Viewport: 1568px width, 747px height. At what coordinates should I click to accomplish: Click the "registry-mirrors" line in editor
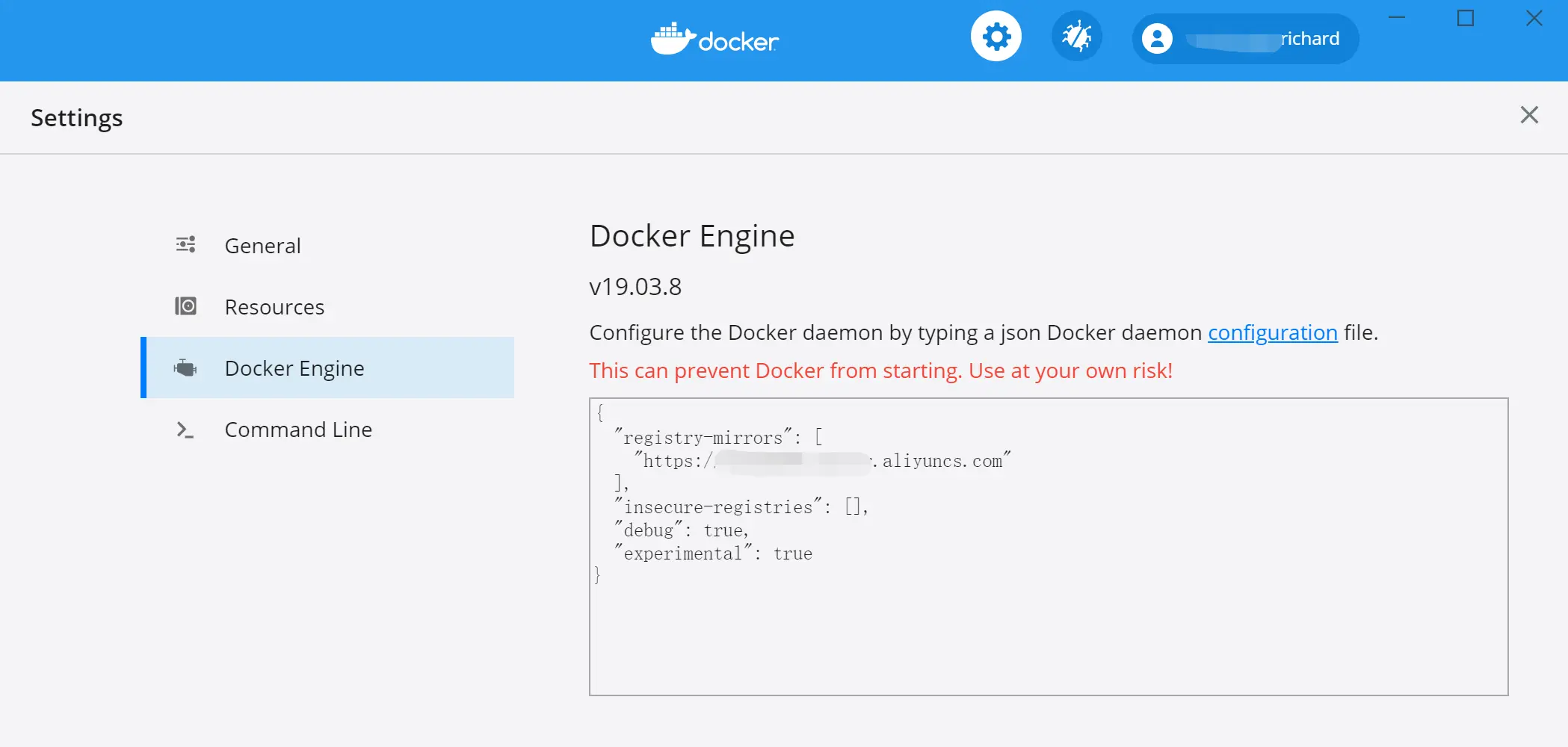click(719, 438)
